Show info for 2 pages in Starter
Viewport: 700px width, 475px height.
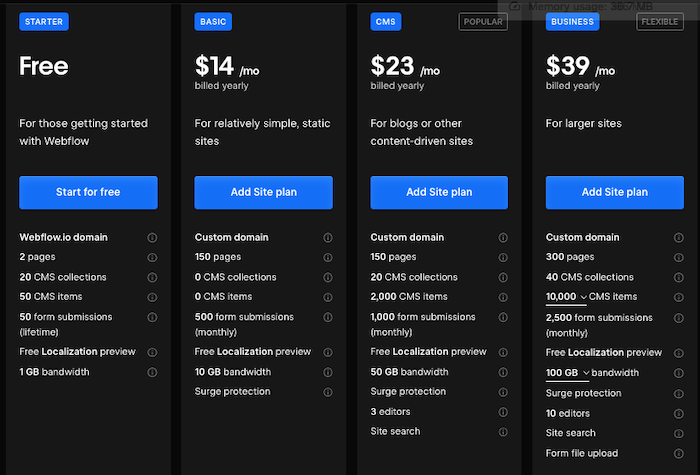pos(152,257)
